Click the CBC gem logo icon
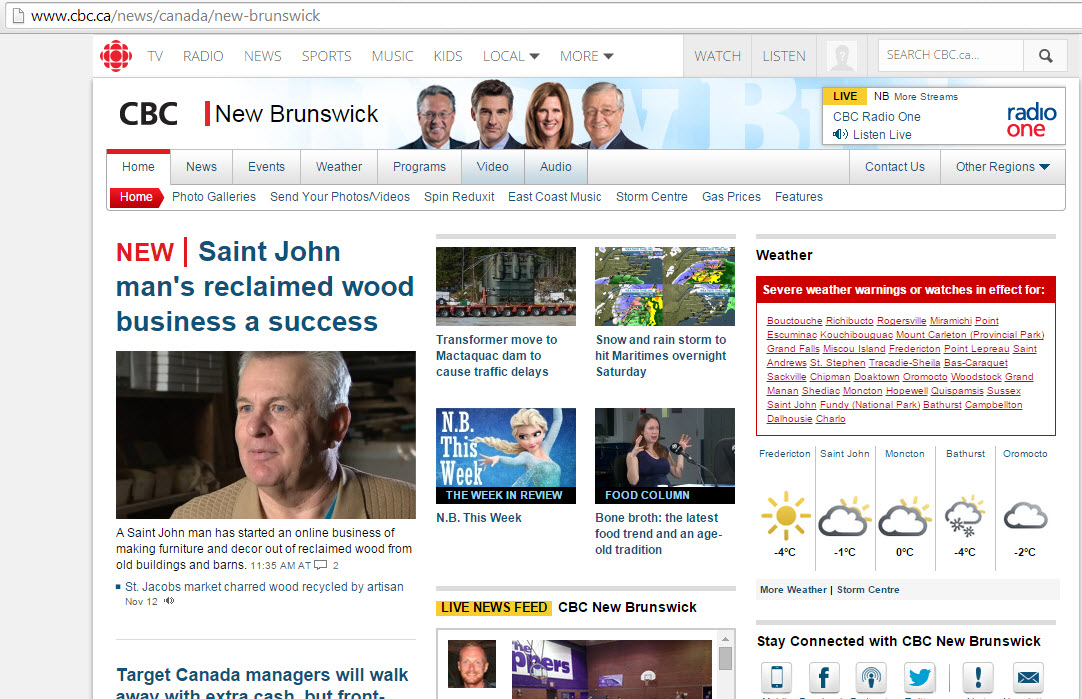The width and height of the screenshot is (1082, 699). tap(116, 56)
